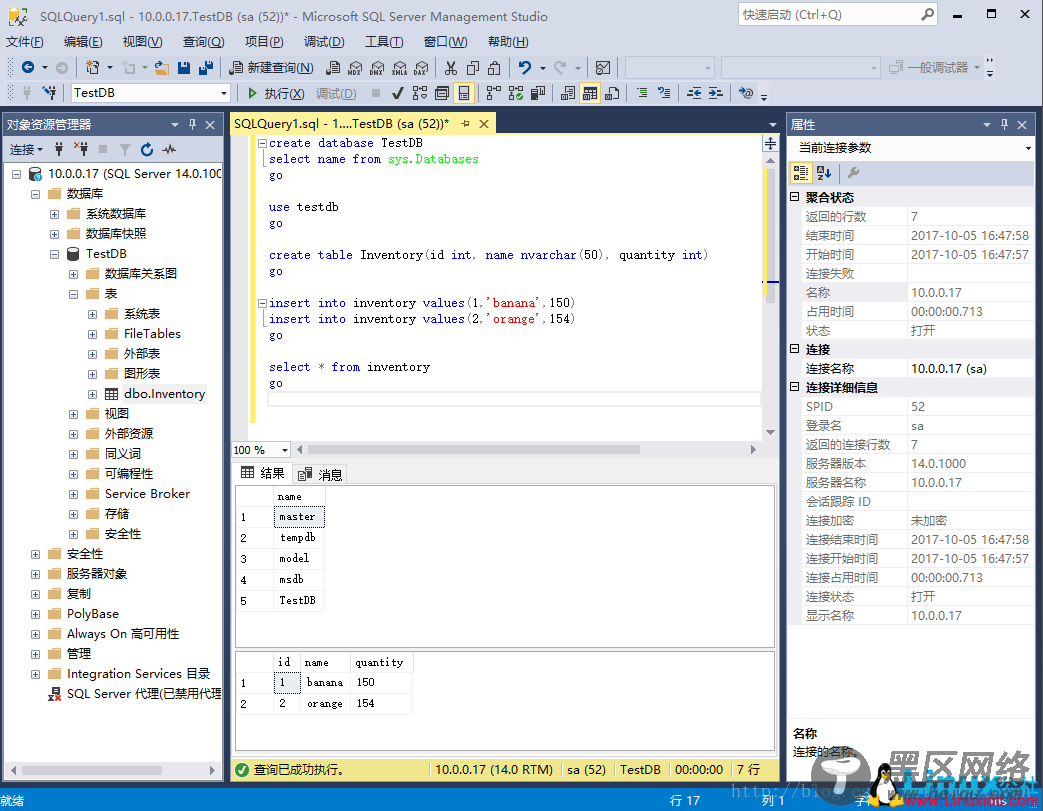Click the new project icon
This screenshot has width=1043, height=811.
92,67
